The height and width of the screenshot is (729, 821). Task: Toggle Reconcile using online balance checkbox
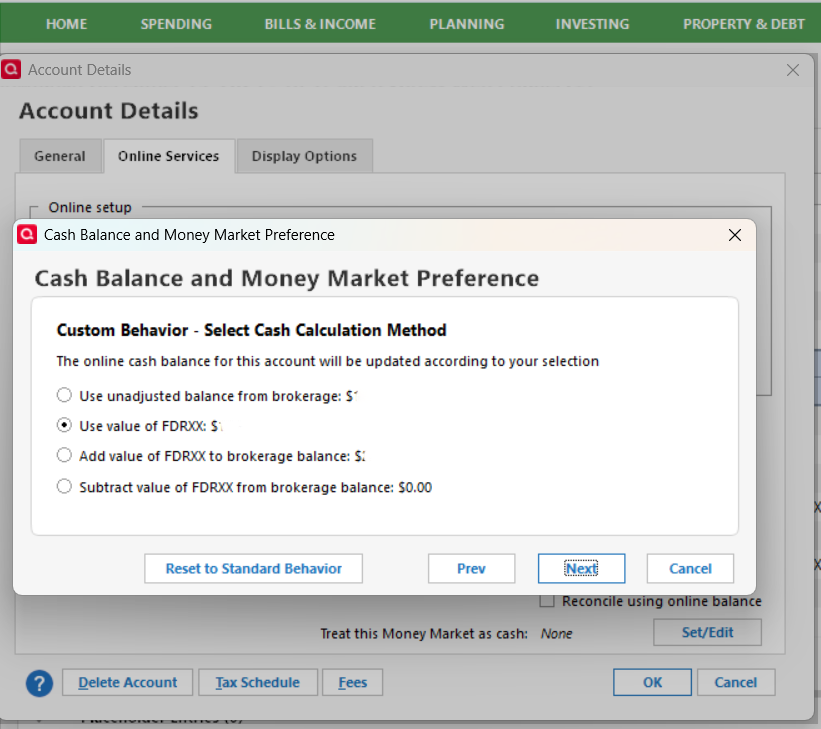click(x=547, y=601)
